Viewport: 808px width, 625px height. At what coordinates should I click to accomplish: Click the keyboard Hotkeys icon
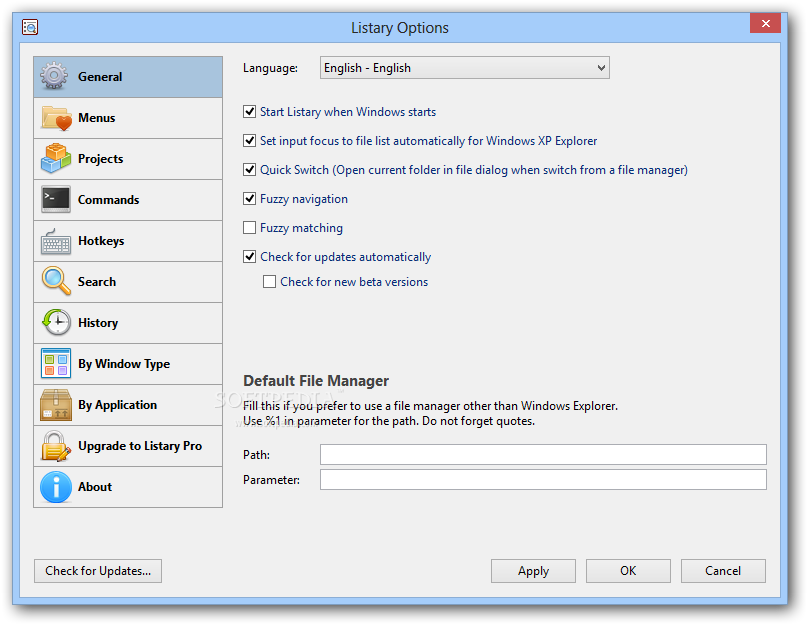coord(55,241)
